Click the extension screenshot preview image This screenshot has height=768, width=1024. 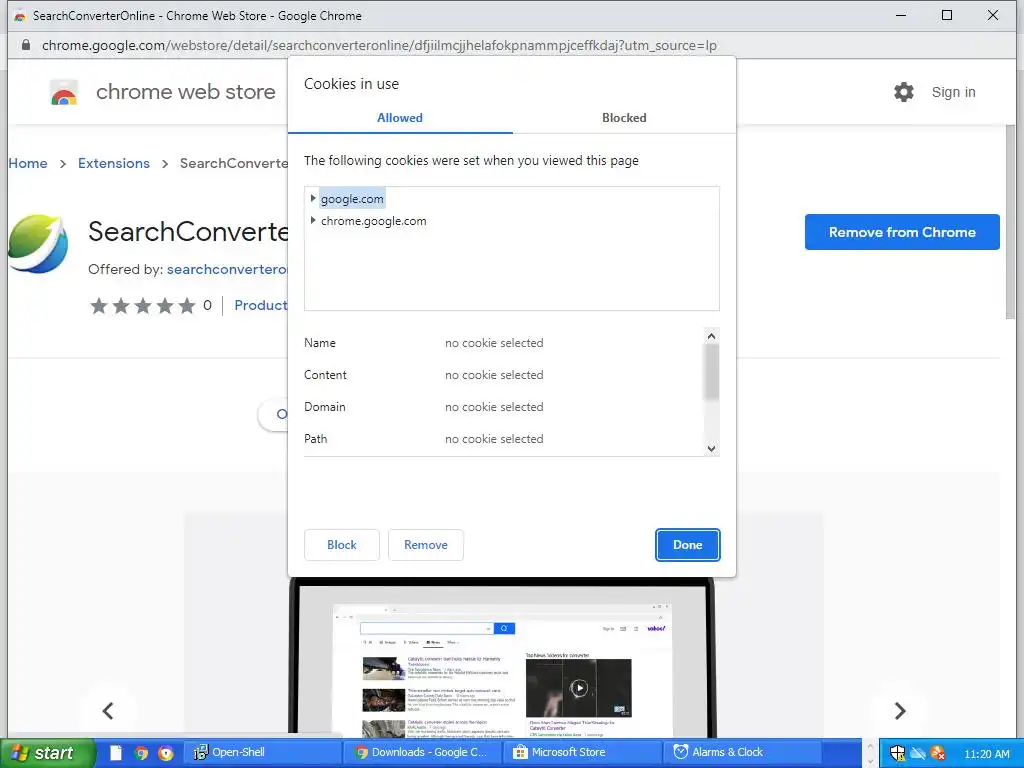tap(502, 660)
